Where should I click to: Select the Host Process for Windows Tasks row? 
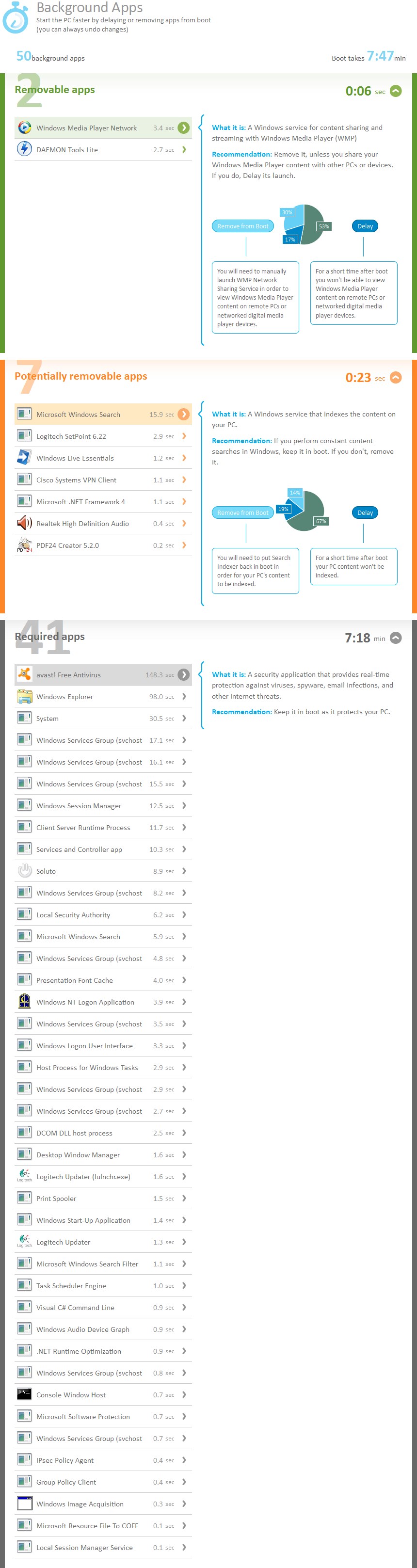point(103,1068)
